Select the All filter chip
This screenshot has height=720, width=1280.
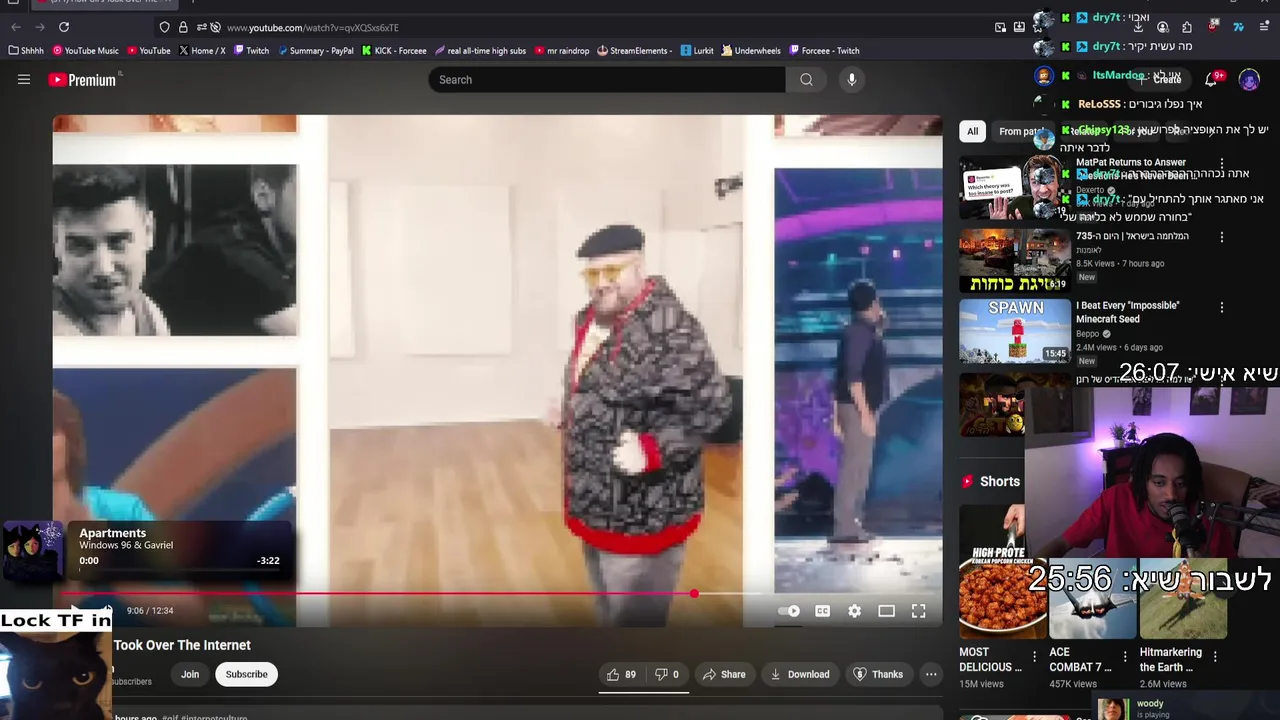(972, 131)
